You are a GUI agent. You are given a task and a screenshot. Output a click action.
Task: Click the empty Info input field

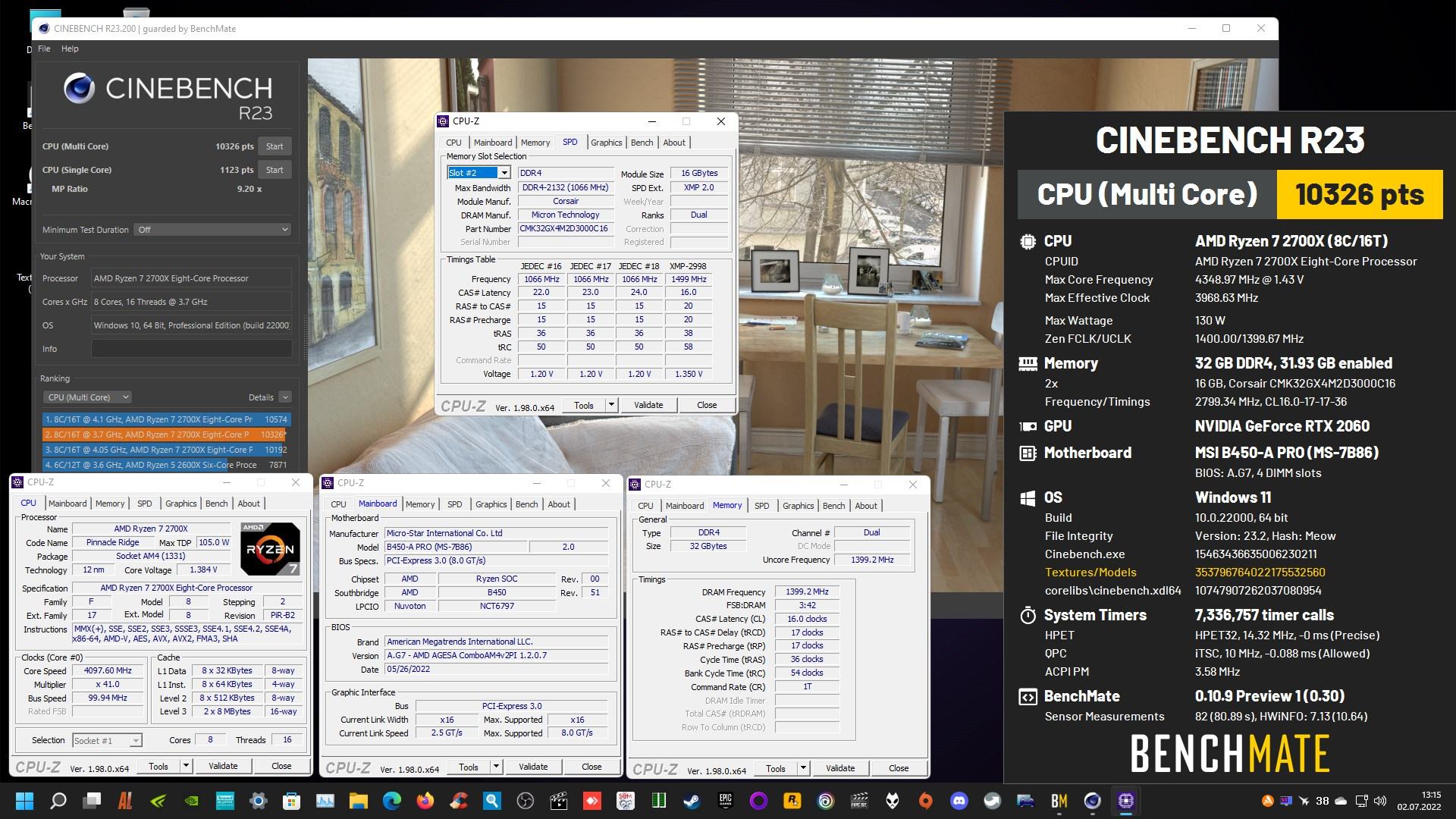pyautogui.click(x=191, y=349)
